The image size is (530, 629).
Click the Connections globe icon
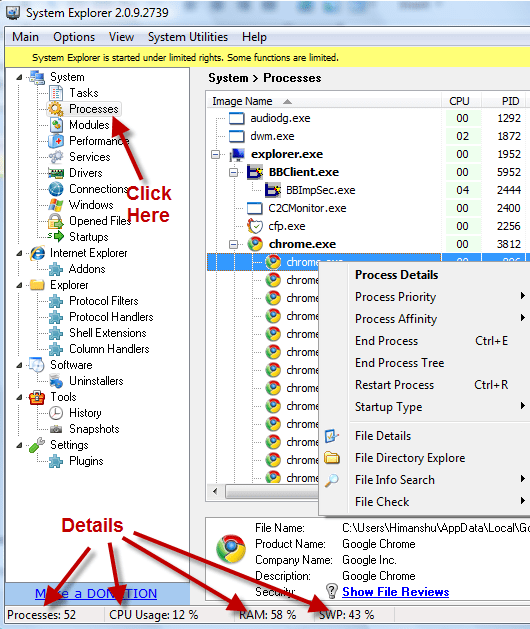(x=56, y=189)
